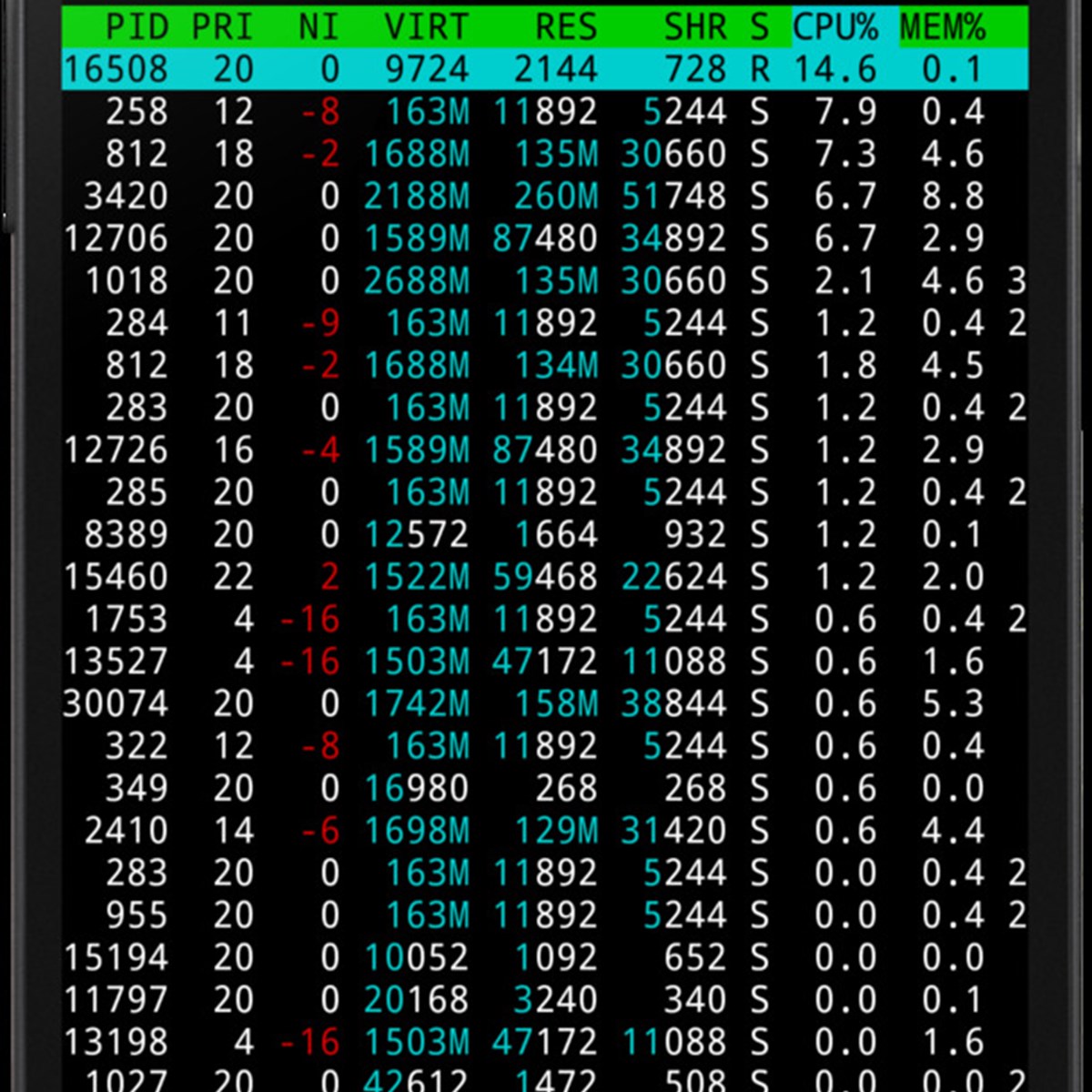Click the highlighted CPU% column header

click(x=835, y=27)
